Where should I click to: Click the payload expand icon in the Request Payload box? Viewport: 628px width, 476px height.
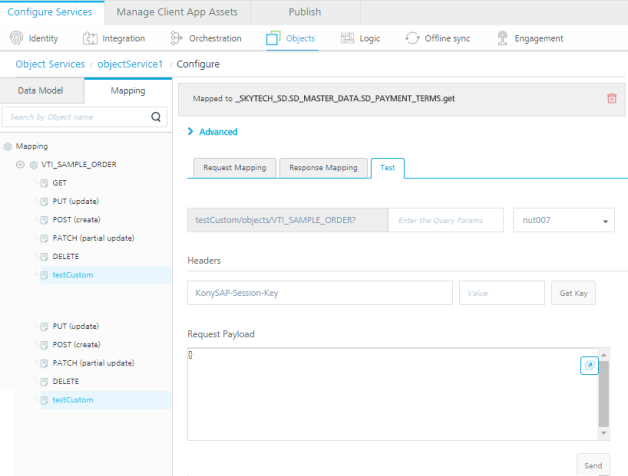pyautogui.click(x=589, y=366)
